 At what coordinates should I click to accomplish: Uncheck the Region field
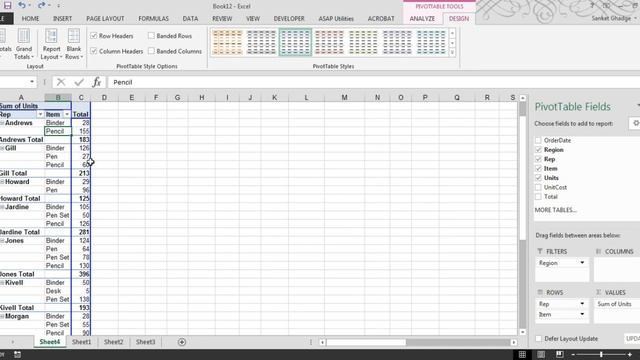tap(538, 150)
